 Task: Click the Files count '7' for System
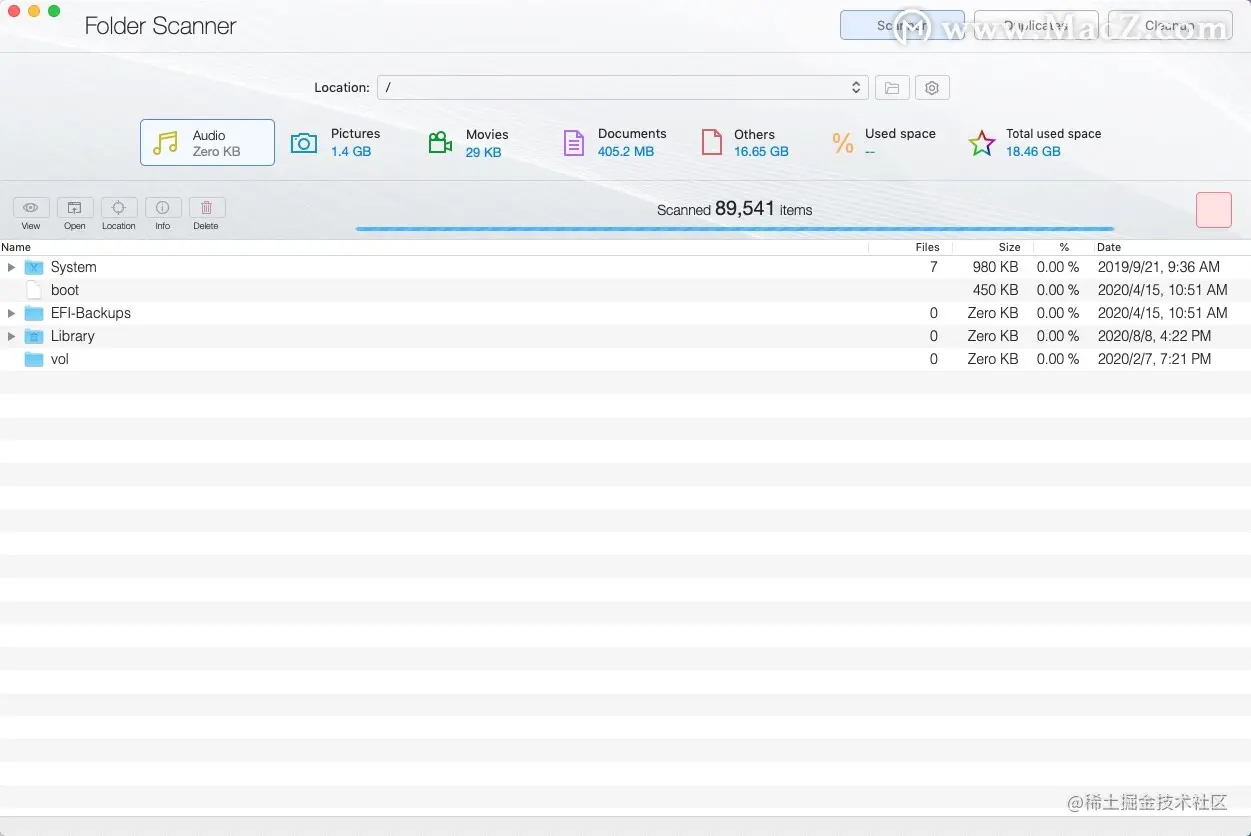pos(934,267)
